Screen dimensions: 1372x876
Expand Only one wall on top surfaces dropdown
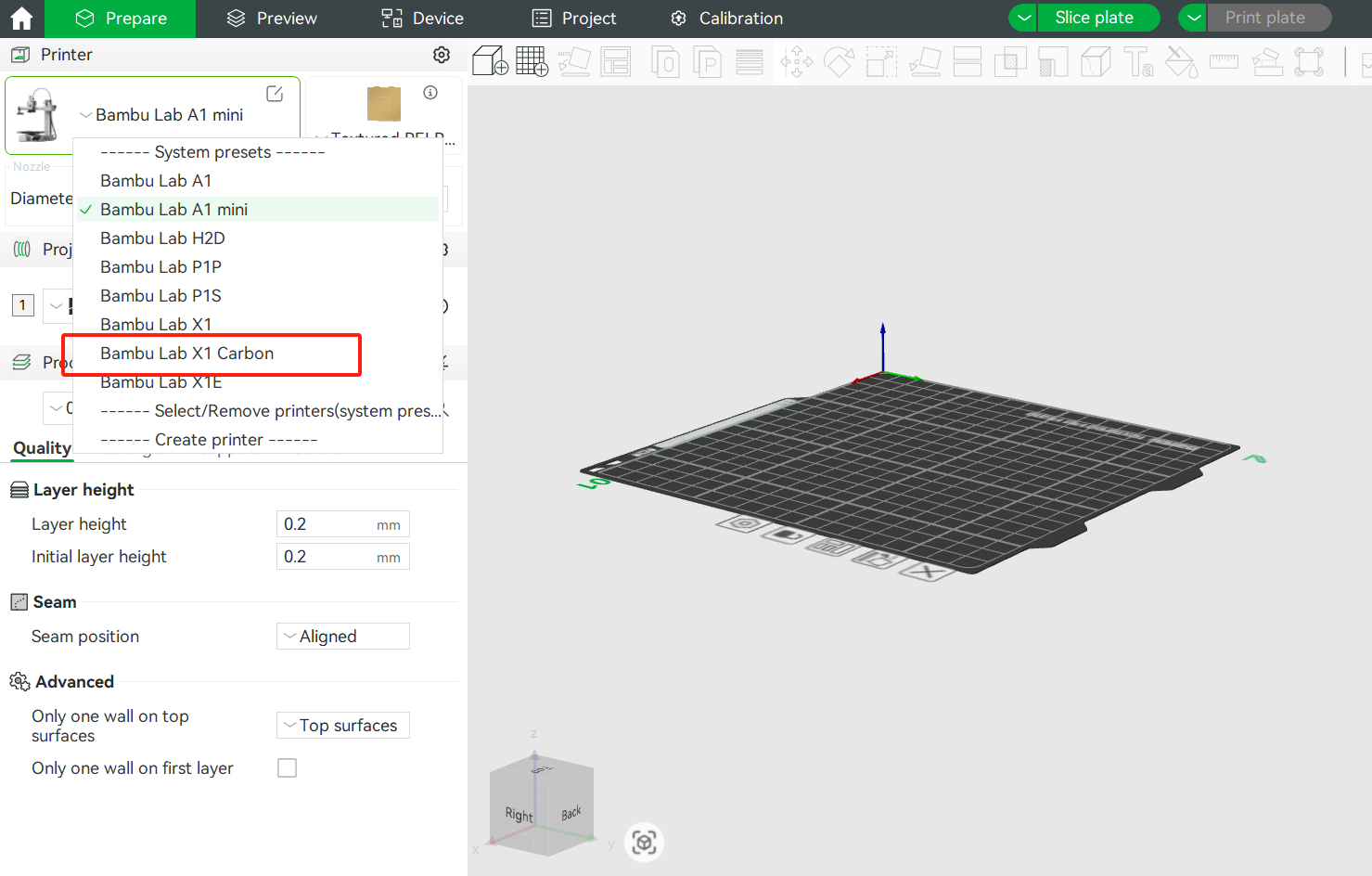pyautogui.click(x=342, y=726)
